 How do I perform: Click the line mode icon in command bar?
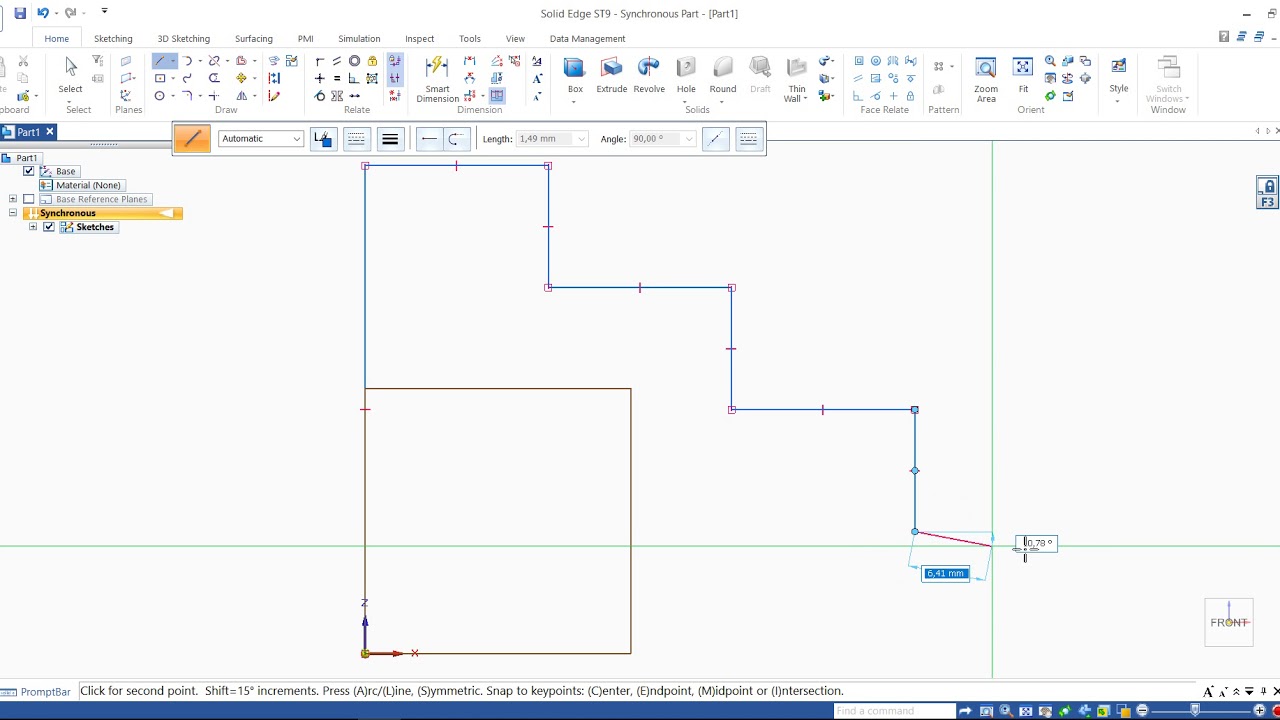tap(429, 139)
